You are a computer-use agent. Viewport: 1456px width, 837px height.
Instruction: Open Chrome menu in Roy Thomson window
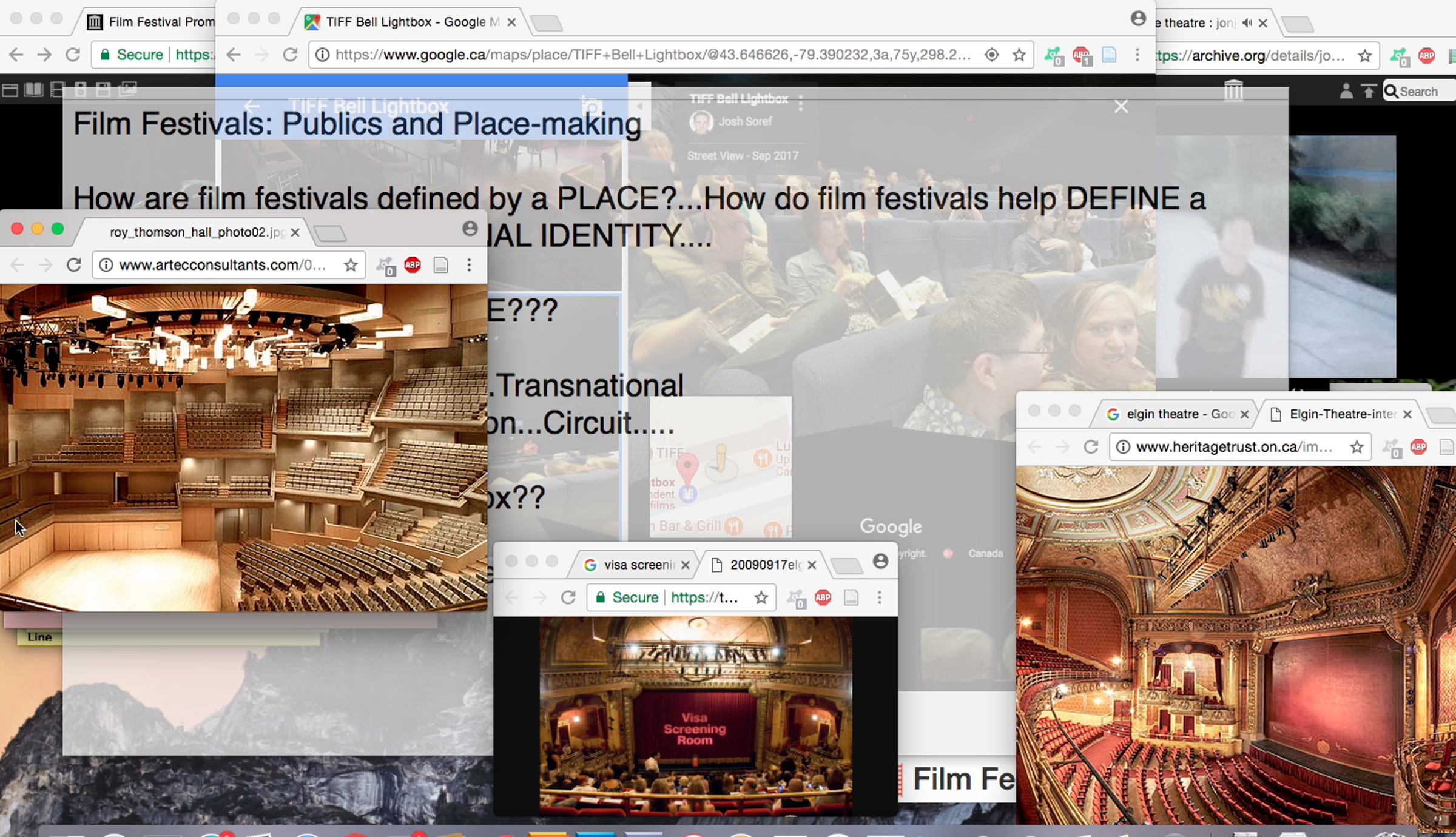[x=469, y=265]
